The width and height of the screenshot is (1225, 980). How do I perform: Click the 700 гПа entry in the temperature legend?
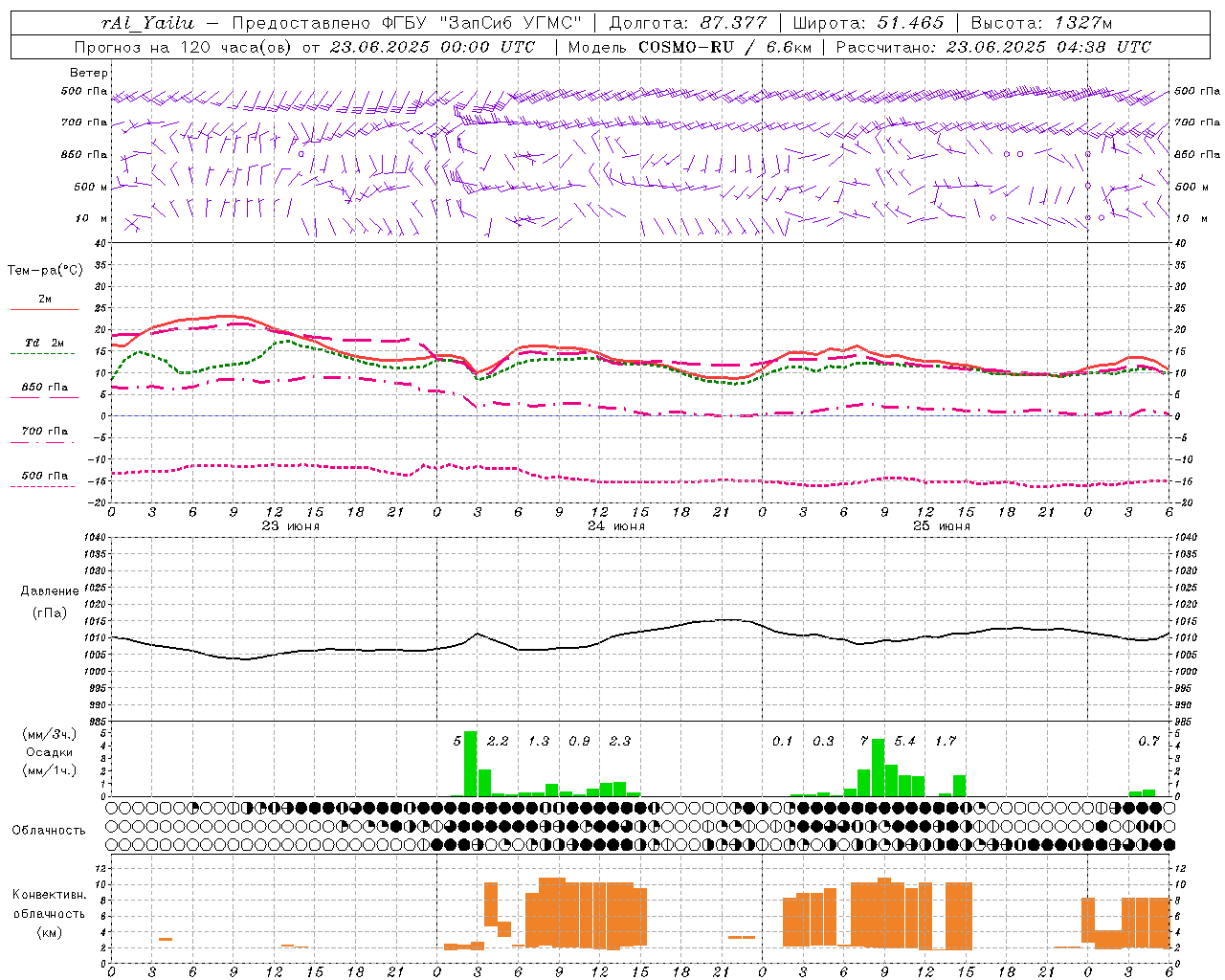click(45, 431)
